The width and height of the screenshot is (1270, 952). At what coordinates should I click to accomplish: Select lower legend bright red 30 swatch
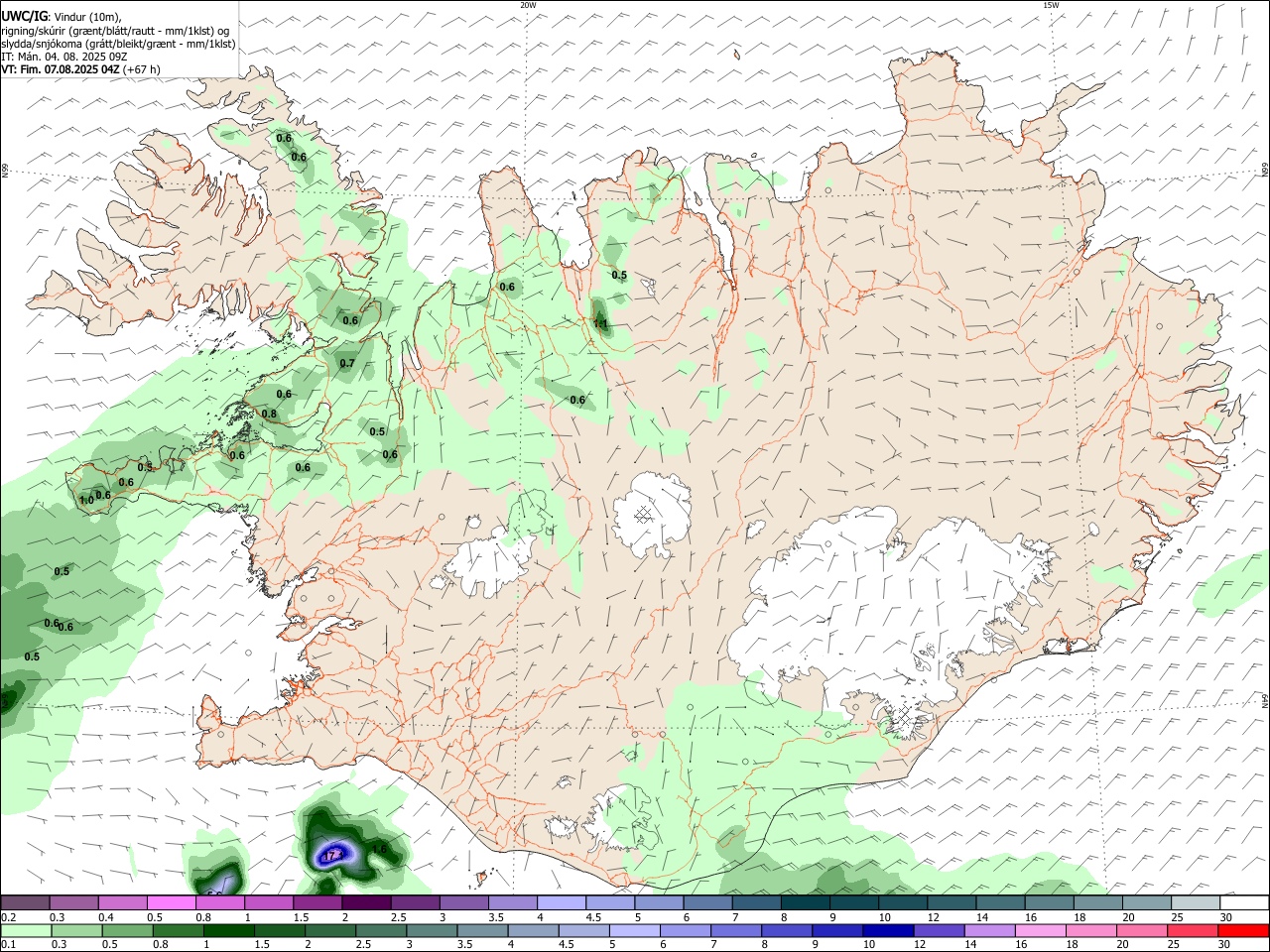tap(1242, 930)
